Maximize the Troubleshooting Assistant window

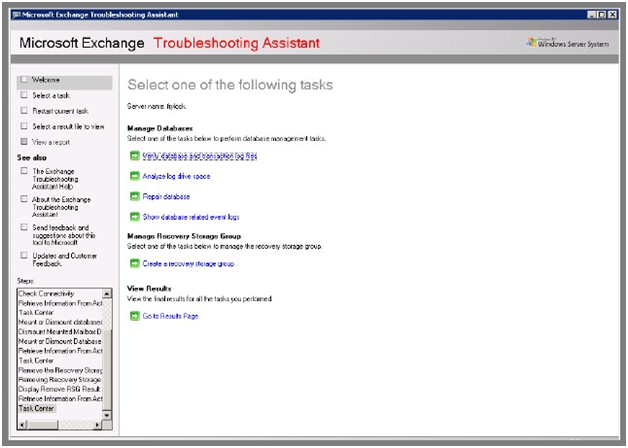602,15
